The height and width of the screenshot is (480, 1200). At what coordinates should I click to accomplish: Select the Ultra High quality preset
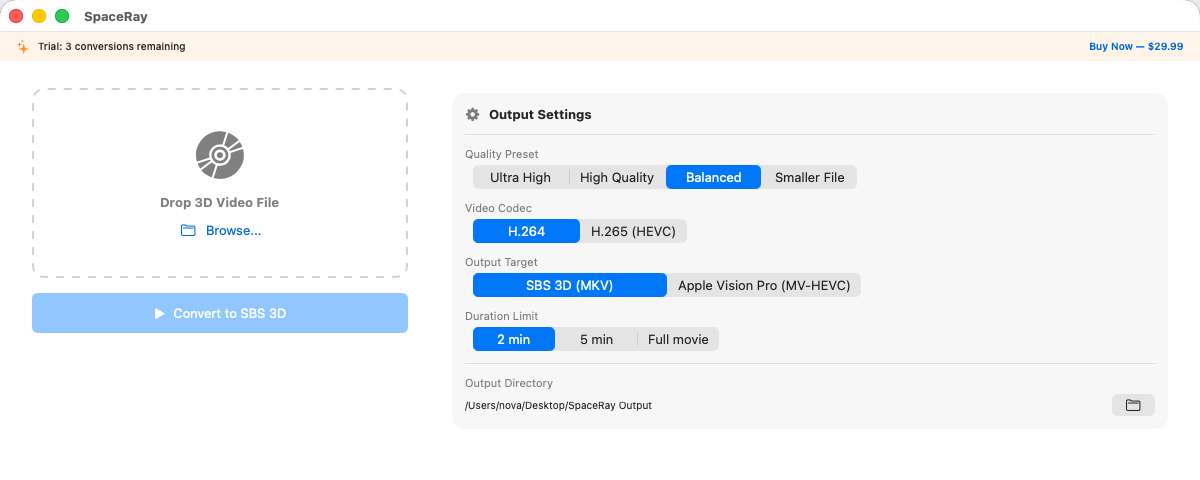[x=520, y=178]
